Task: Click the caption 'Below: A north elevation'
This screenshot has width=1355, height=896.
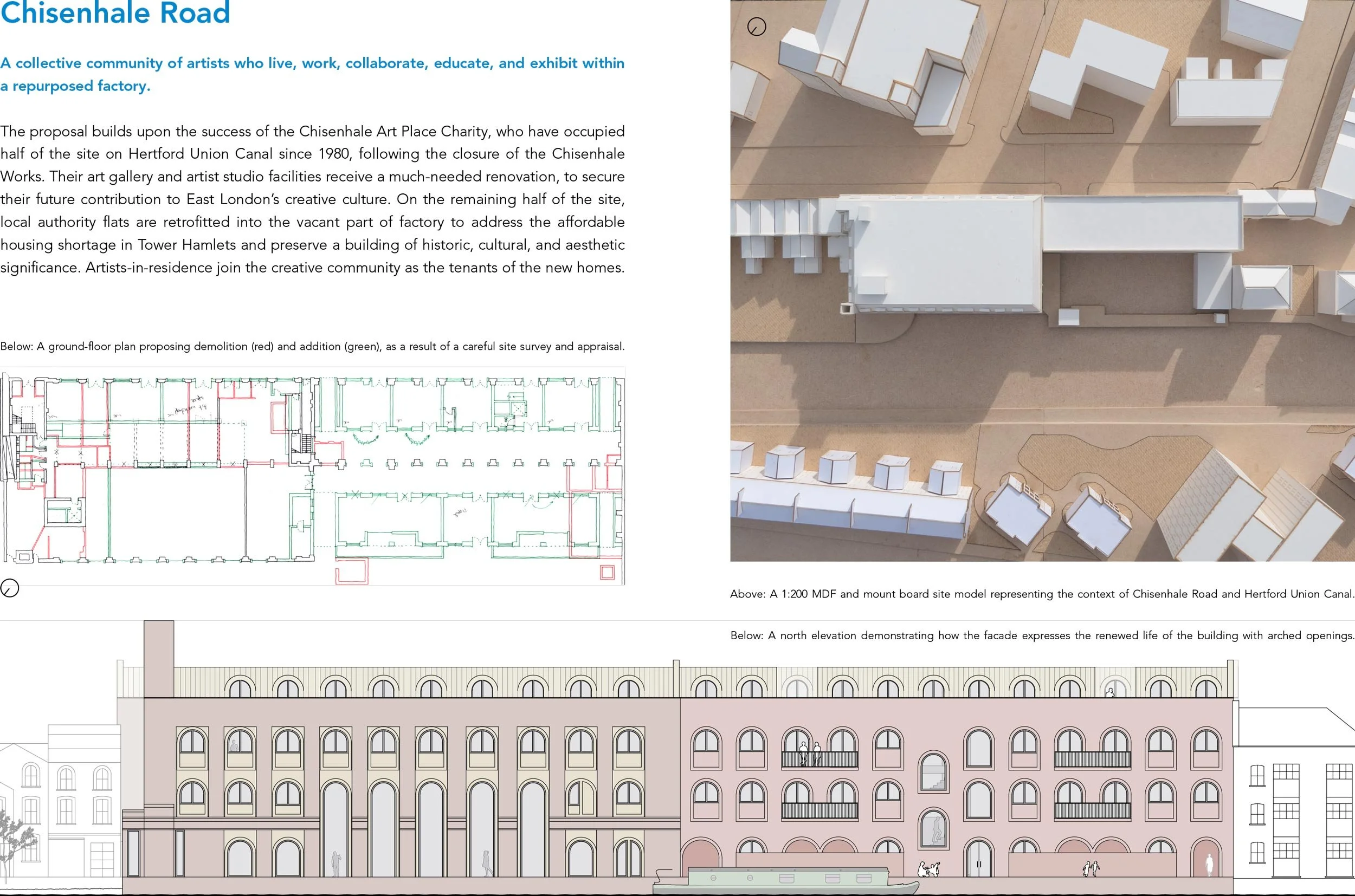Action: 1042,635
